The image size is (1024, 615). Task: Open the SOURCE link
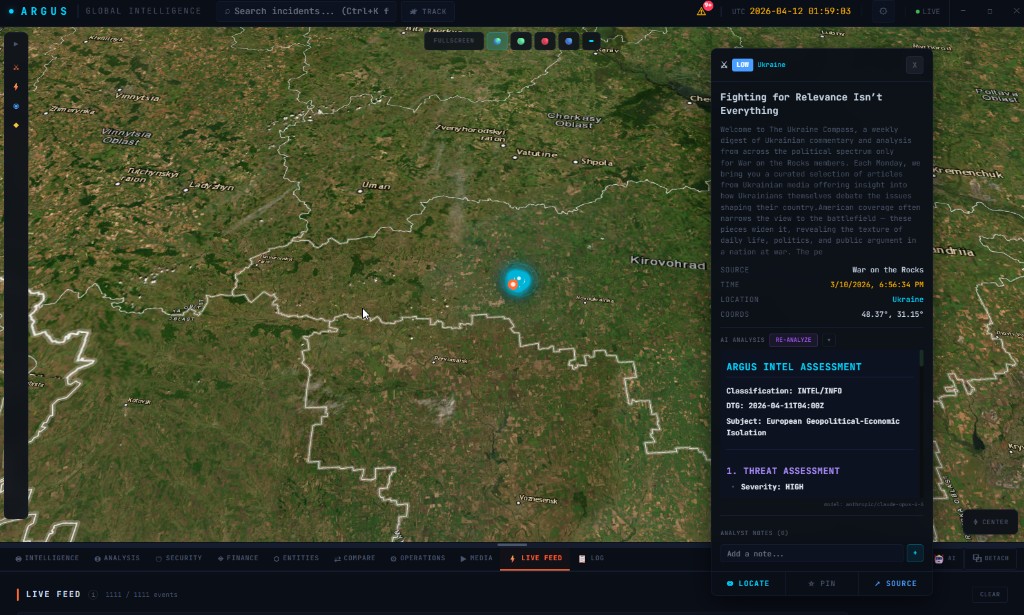pyautogui.click(x=895, y=583)
